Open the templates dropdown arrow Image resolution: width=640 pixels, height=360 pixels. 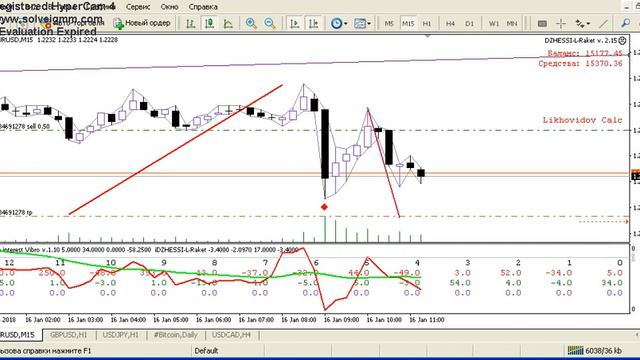pos(369,24)
